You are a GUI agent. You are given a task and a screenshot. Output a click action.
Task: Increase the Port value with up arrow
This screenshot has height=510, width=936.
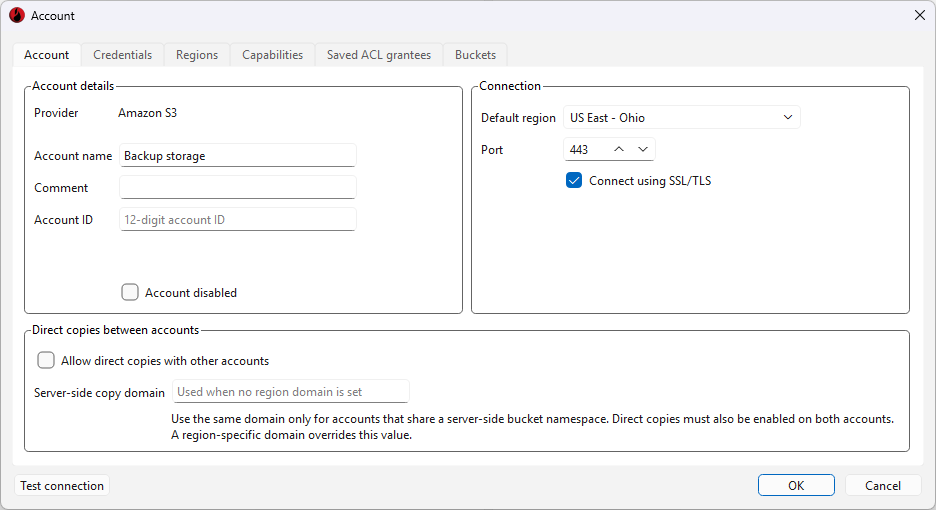click(x=619, y=149)
